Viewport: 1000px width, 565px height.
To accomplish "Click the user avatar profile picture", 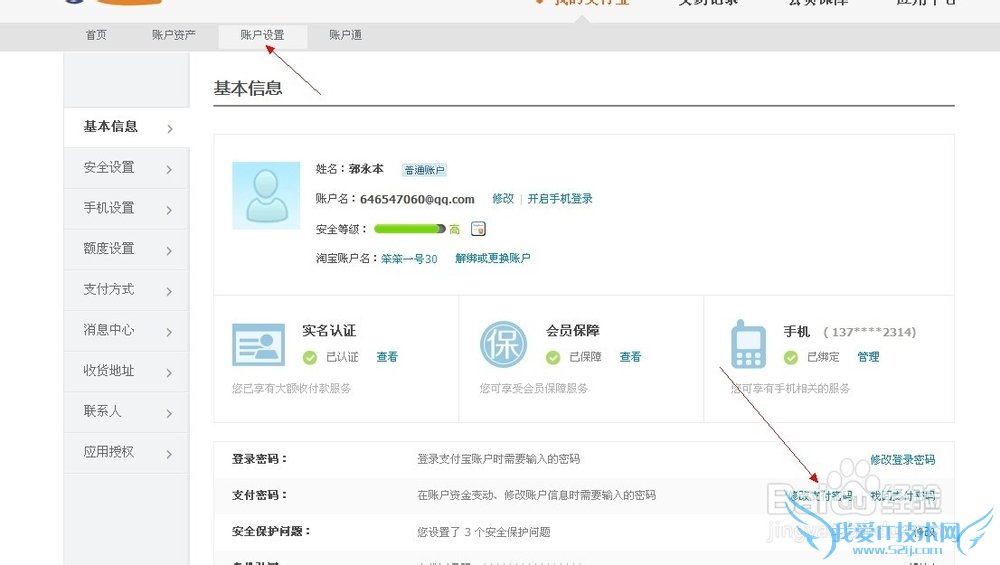I will [x=266, y=195].
